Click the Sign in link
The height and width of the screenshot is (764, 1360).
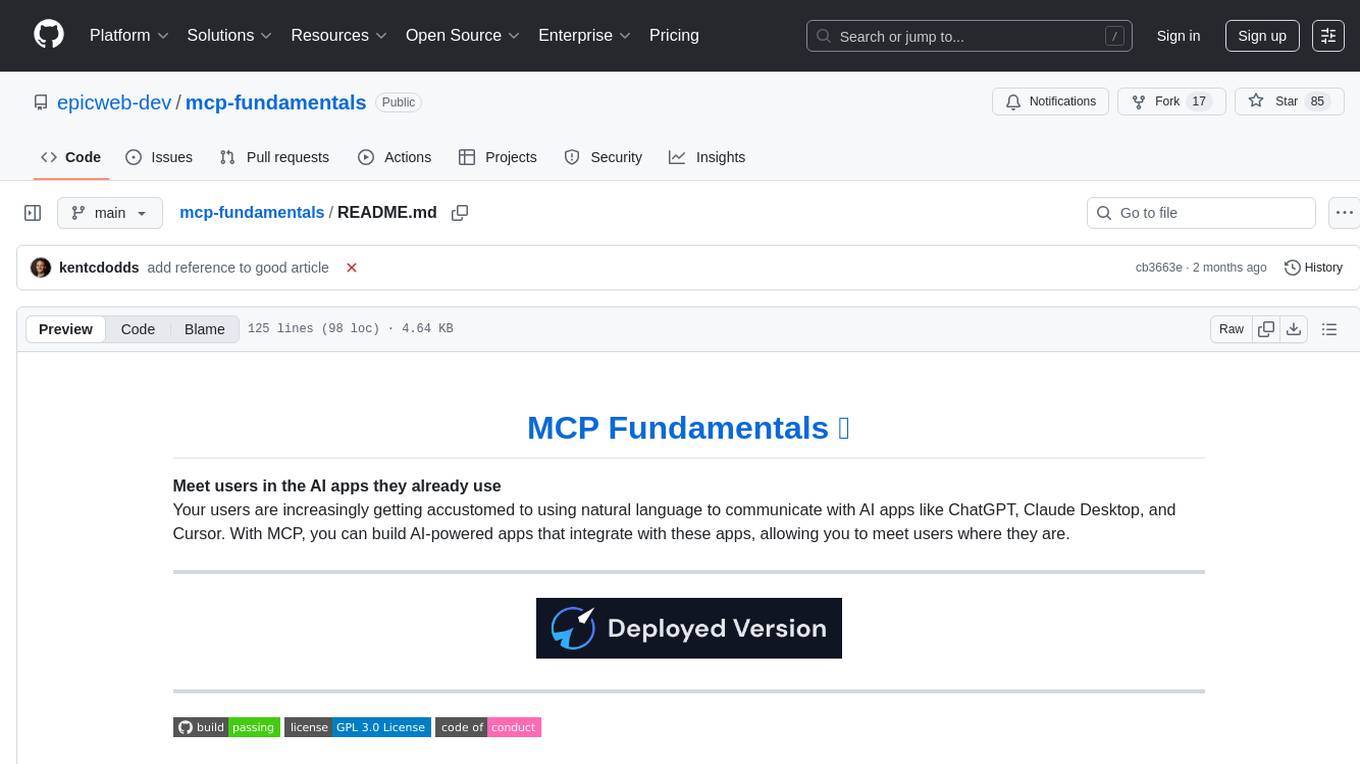(x=1178, y=36)
